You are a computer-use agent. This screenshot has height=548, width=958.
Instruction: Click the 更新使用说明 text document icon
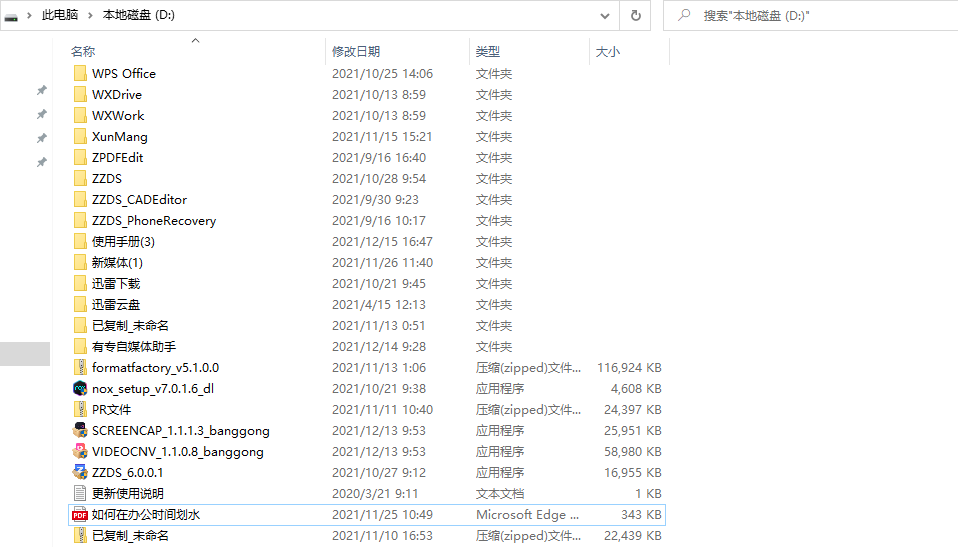point(80,493)
